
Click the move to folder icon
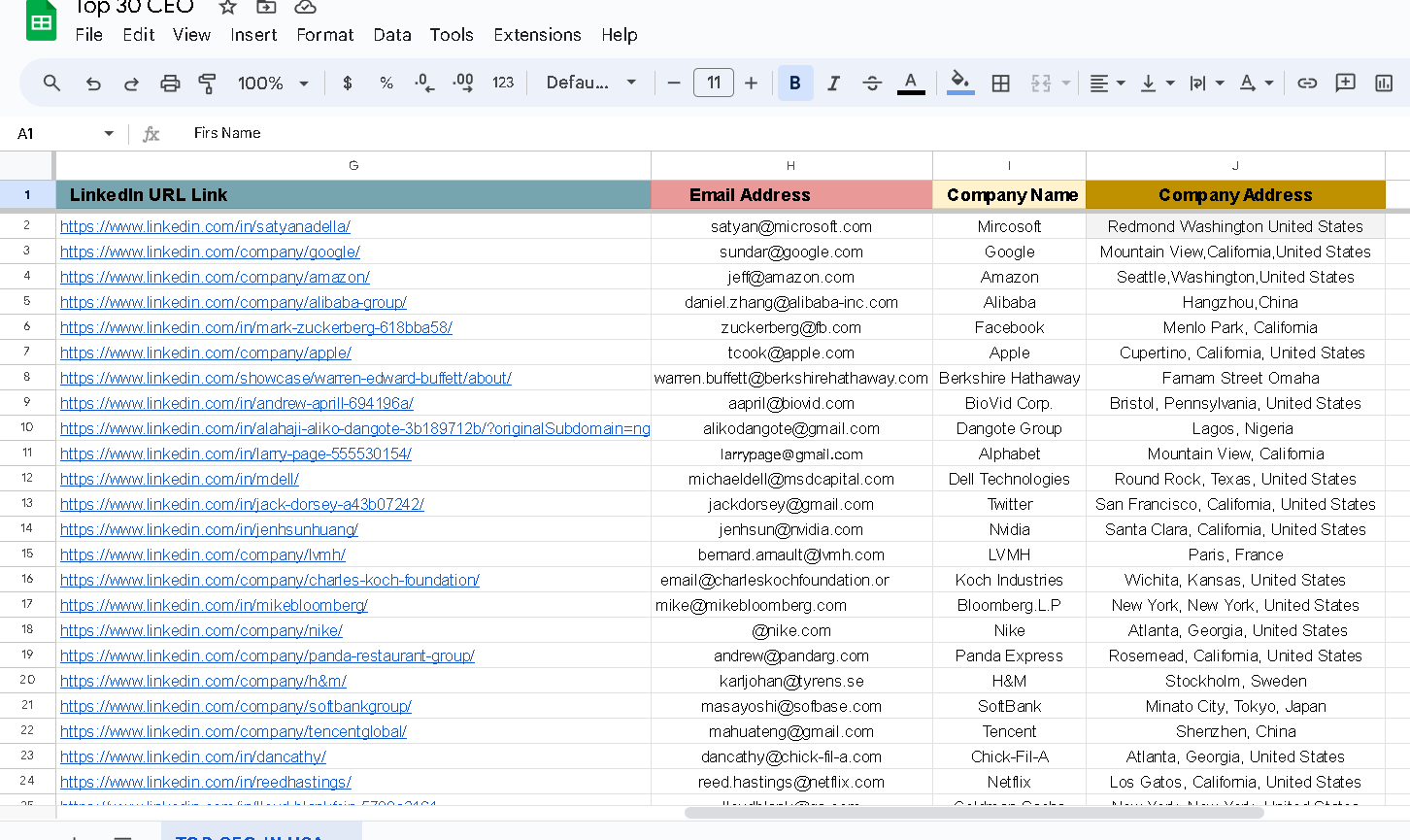[266, 7]
